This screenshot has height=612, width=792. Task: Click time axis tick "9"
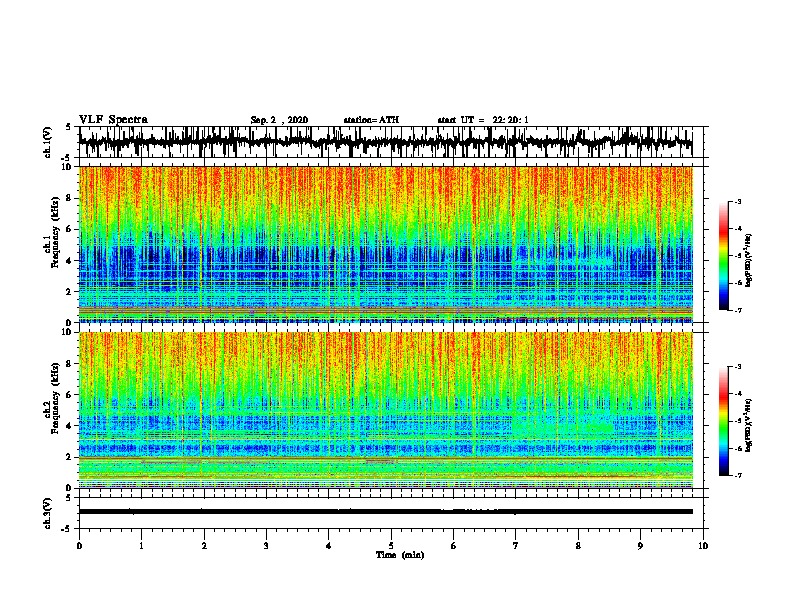coord(640,546)
